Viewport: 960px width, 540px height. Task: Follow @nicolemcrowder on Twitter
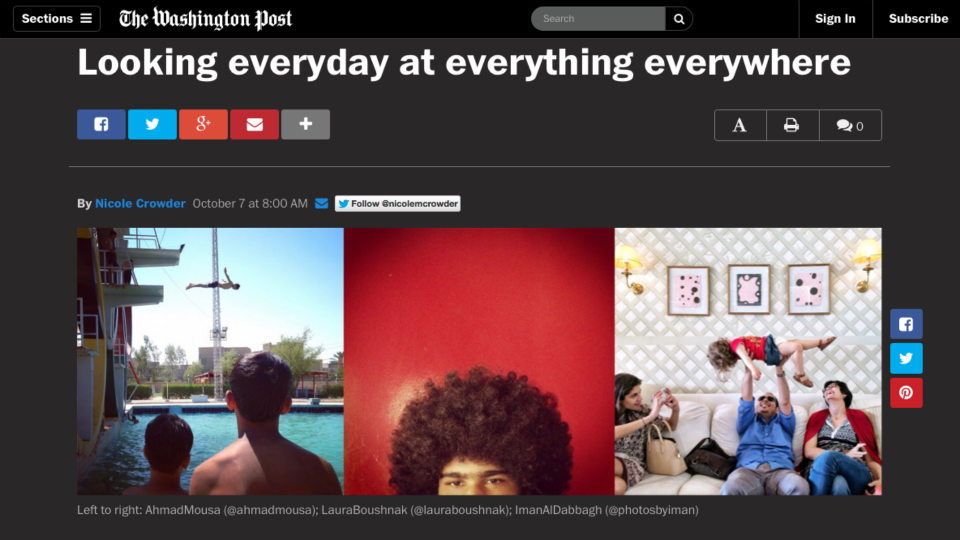(398, 204)
